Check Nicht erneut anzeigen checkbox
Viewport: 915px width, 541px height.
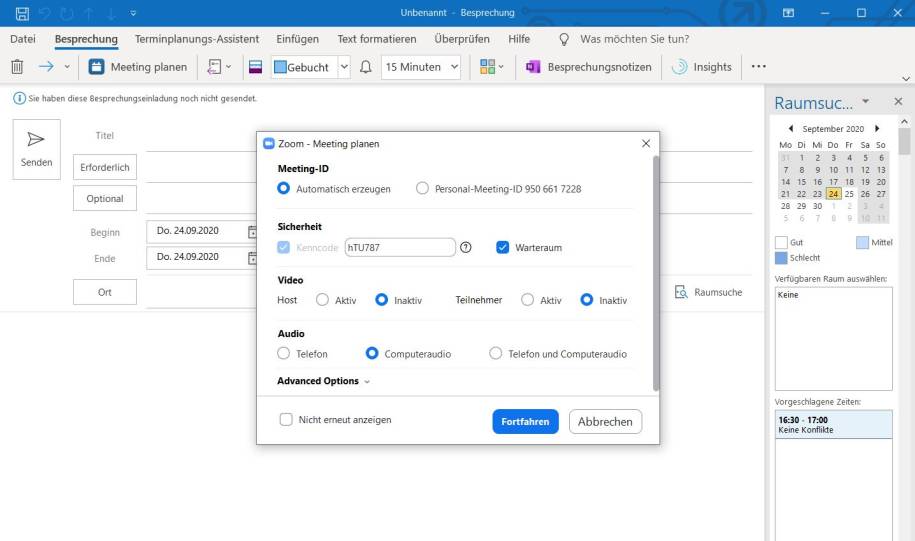[286, 420]
